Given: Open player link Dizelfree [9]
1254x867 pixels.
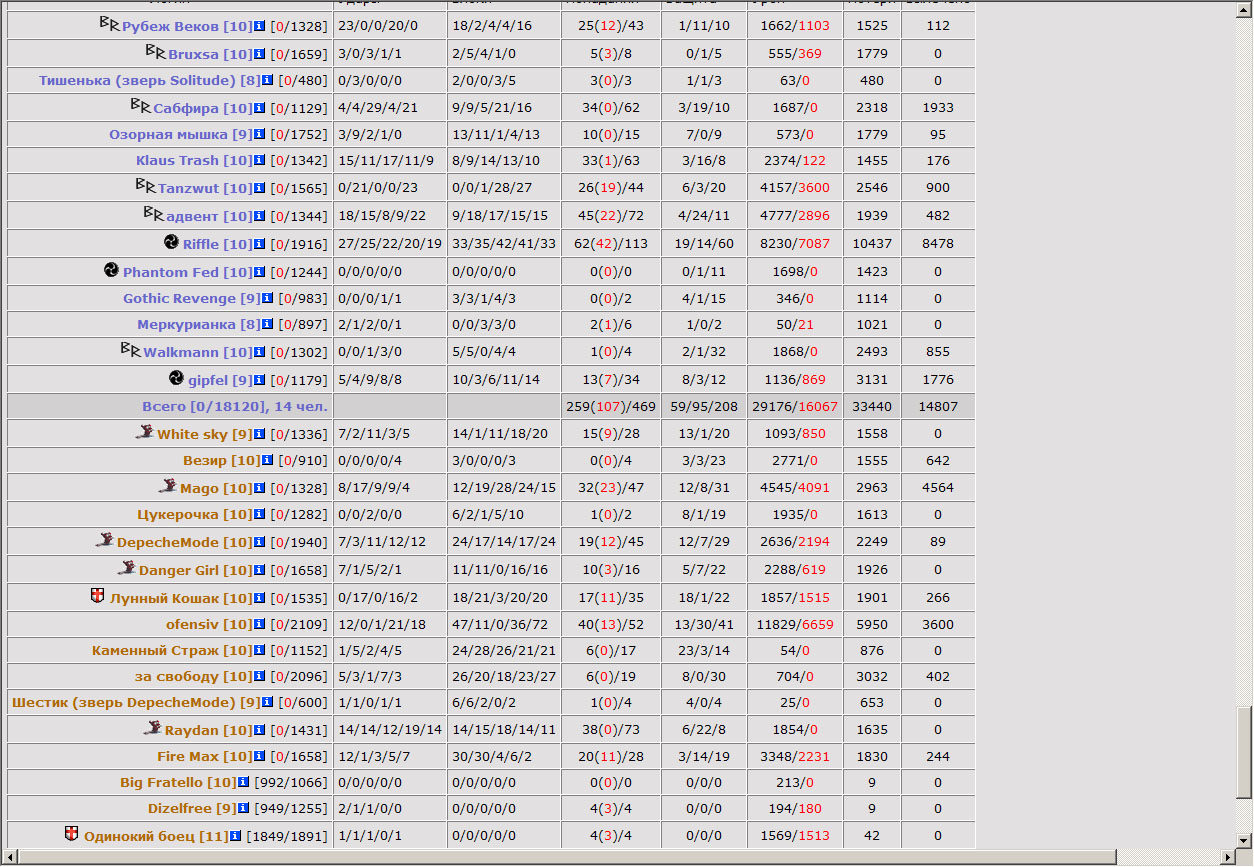Looking at the screenshot, I should pyautogui.click(x=192, y=808).
